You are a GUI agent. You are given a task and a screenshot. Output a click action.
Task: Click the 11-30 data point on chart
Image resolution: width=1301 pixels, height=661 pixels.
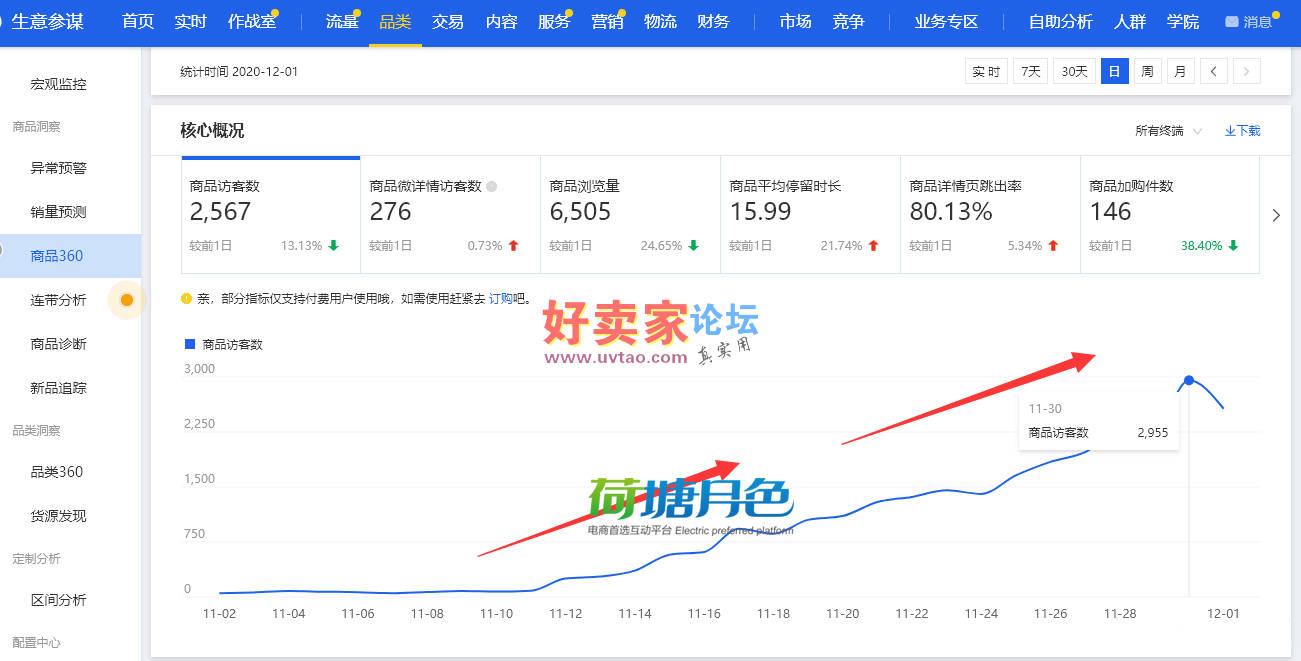[1188, 380]
